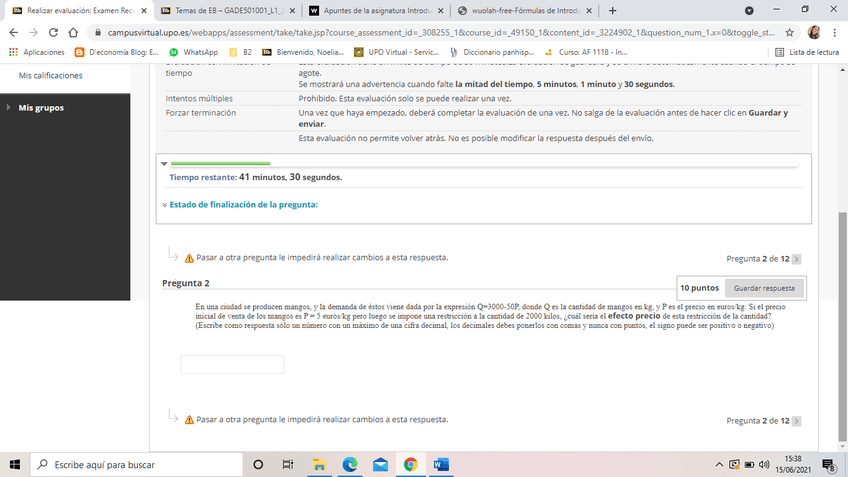Viewport: 848px width, 477px height.
Task: Click the next question arrow at top
Action: tap(796, 259)
